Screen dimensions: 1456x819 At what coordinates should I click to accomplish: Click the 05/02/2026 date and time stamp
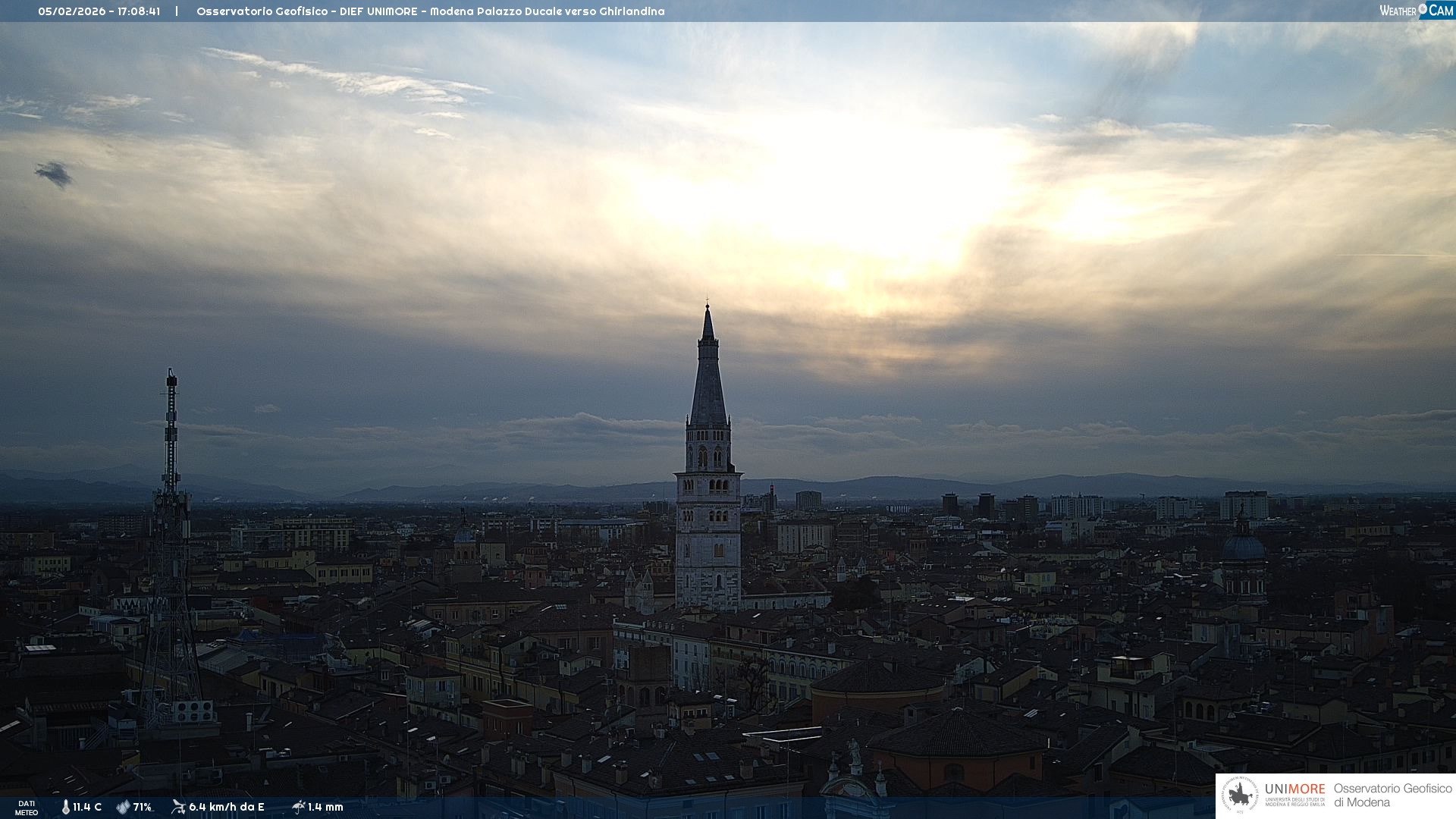coord(99,11)
